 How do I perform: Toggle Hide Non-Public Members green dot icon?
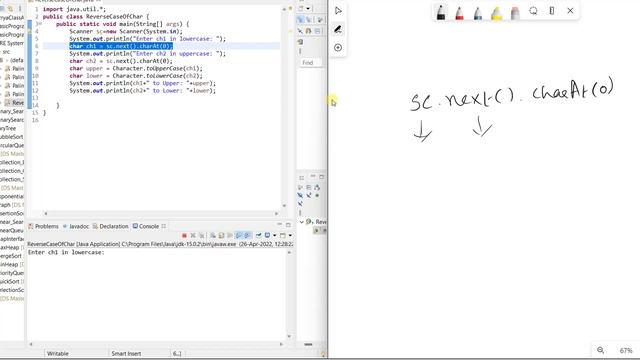coord(317,196)
